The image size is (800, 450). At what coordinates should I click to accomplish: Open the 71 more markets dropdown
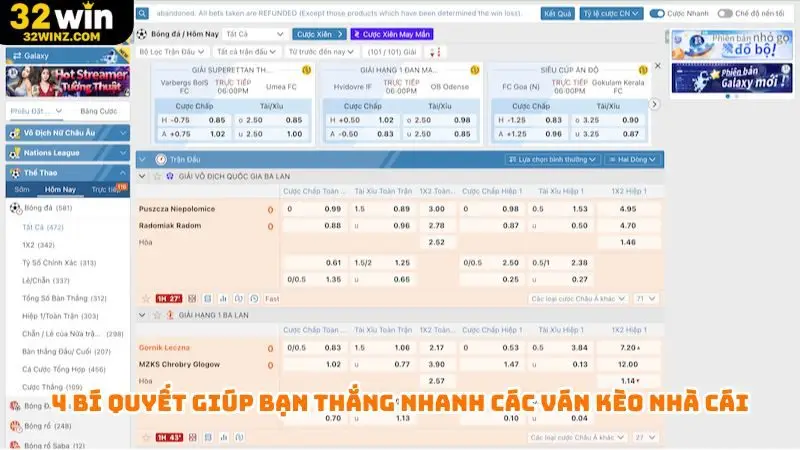click(x=646, y=298)
